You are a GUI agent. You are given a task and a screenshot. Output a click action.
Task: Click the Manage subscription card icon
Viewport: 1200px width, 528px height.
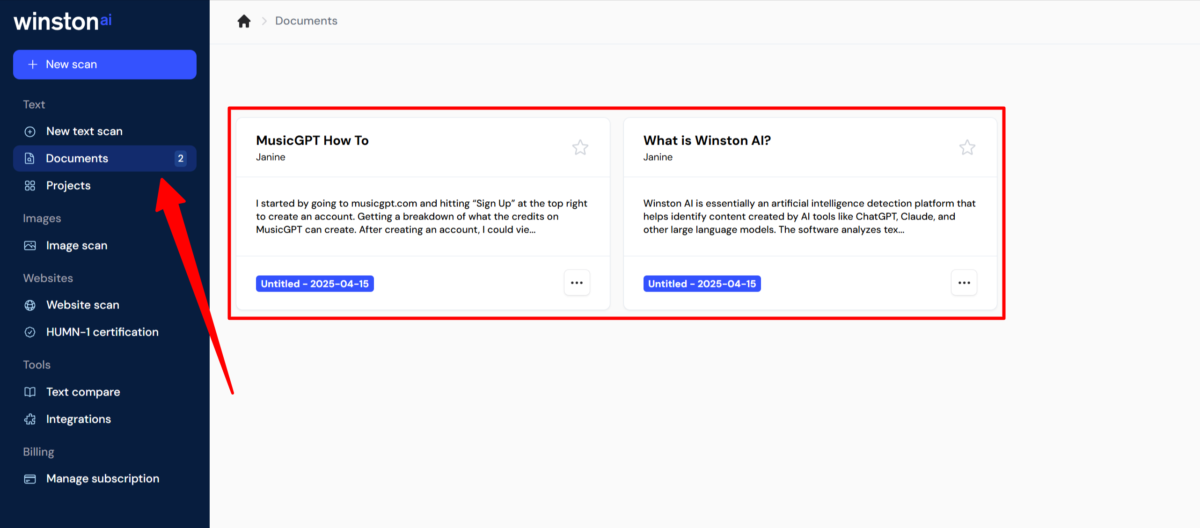click(30, 479)
